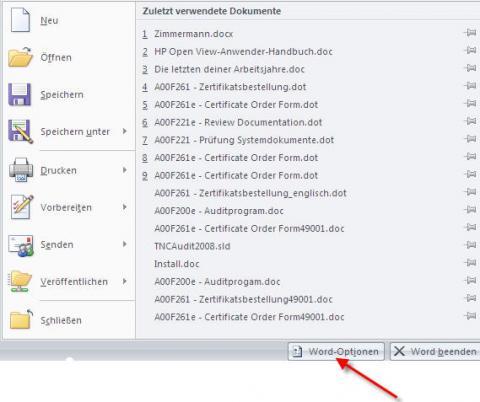Select the Drucken printer icon
The image size is (480, 402).
21,170
